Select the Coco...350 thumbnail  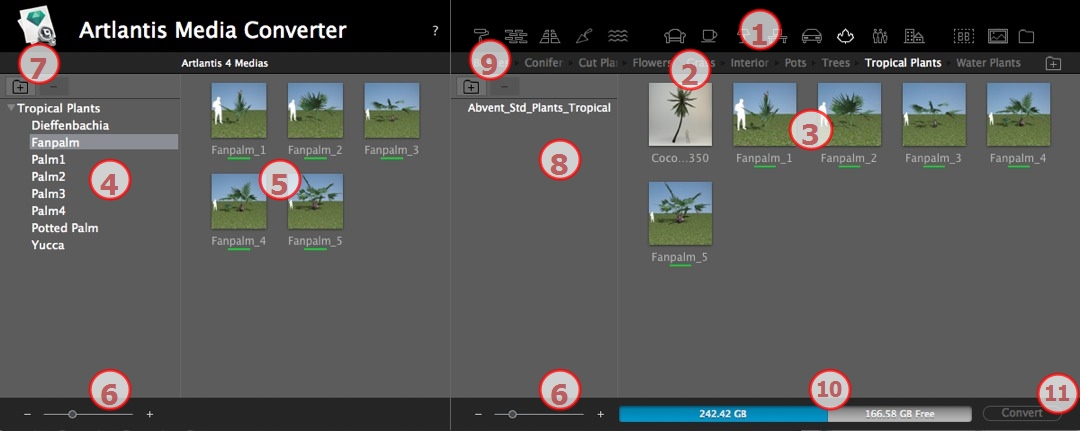pos(680,114)
